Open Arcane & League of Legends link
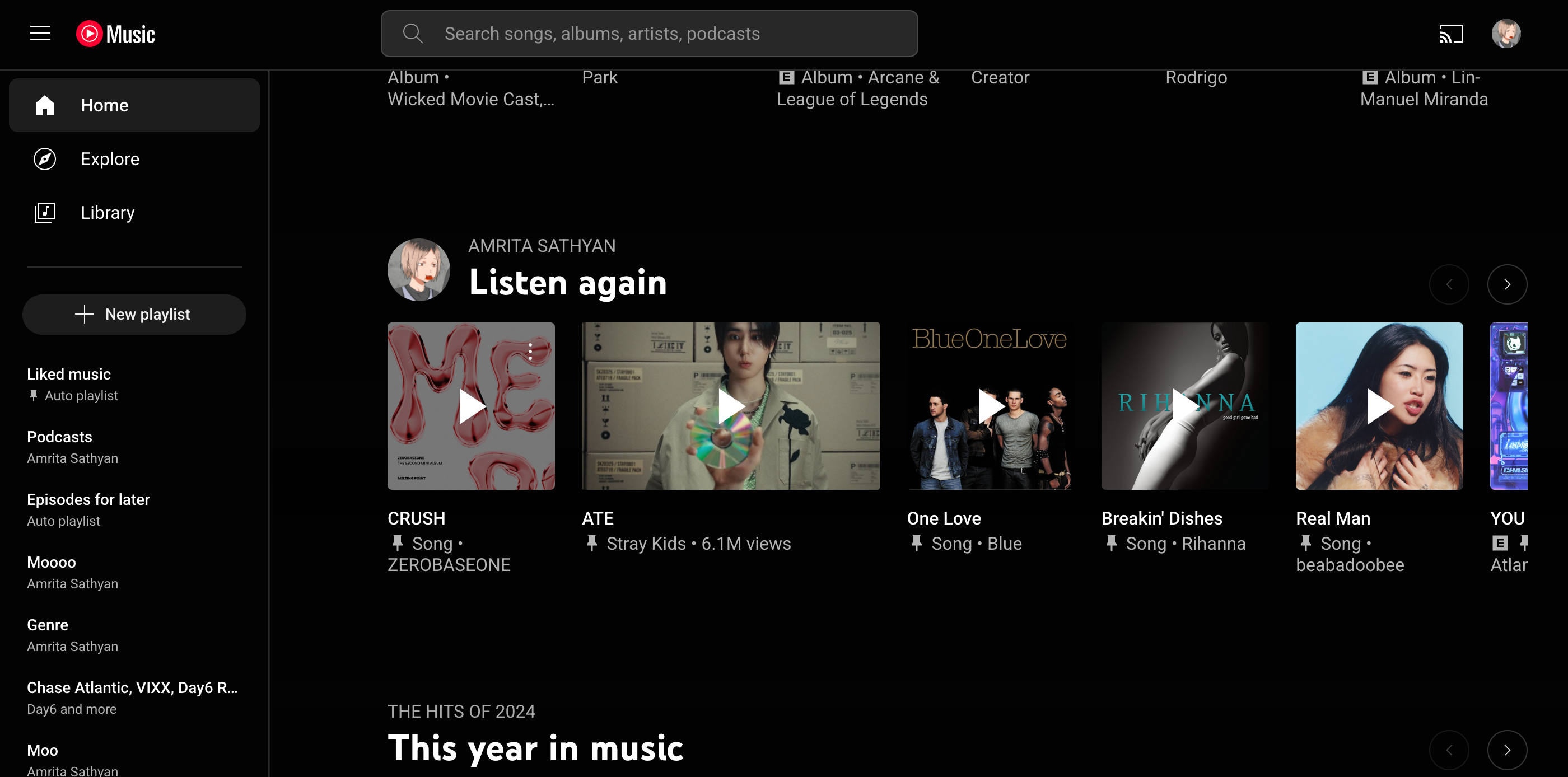This screenshot has height=777, width=1568. [x=858, y=88]
